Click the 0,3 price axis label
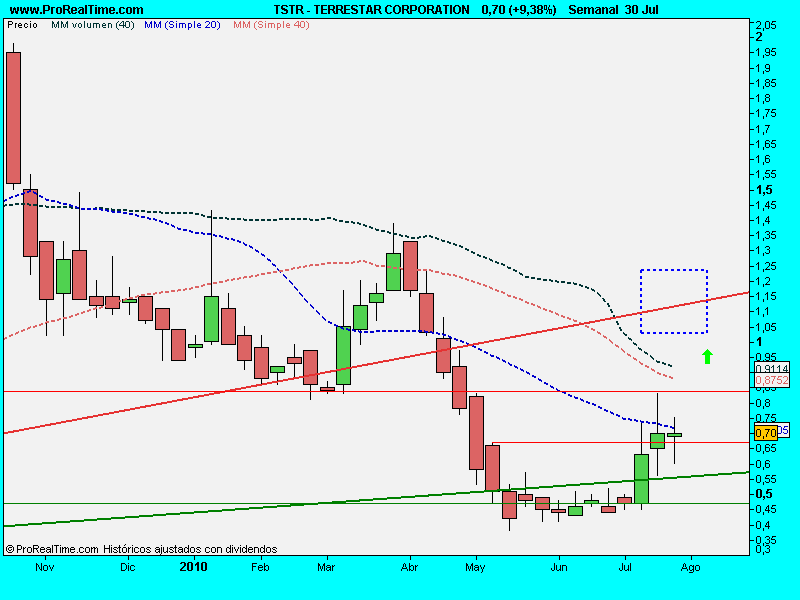The height and width of the screenshot is (600, 800). (764, 549)
